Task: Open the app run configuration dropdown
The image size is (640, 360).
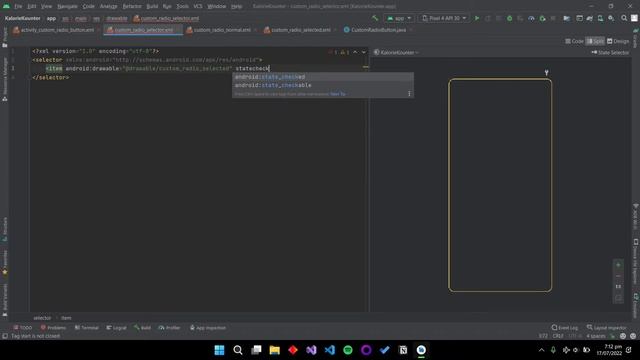Action: (x=399, y=18)
